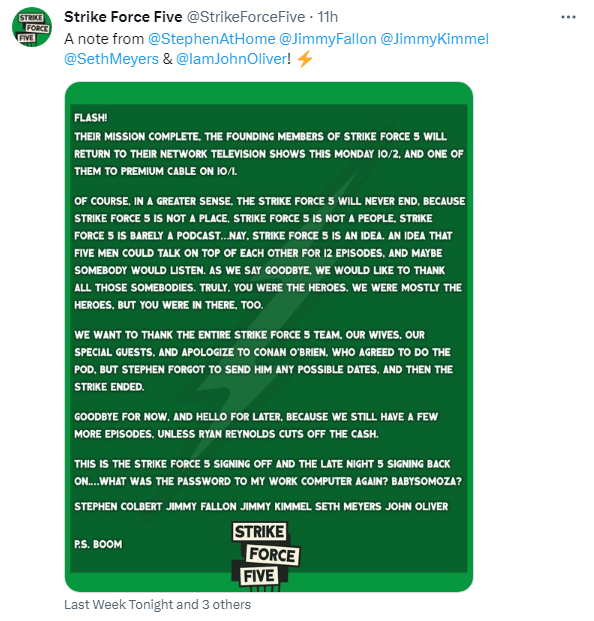Open the tweet via the 11h timestamp

pos(327,17)
